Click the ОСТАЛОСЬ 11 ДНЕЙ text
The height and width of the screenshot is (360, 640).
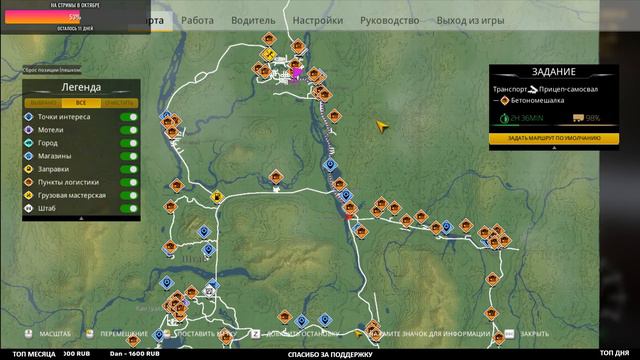[75, 29]
